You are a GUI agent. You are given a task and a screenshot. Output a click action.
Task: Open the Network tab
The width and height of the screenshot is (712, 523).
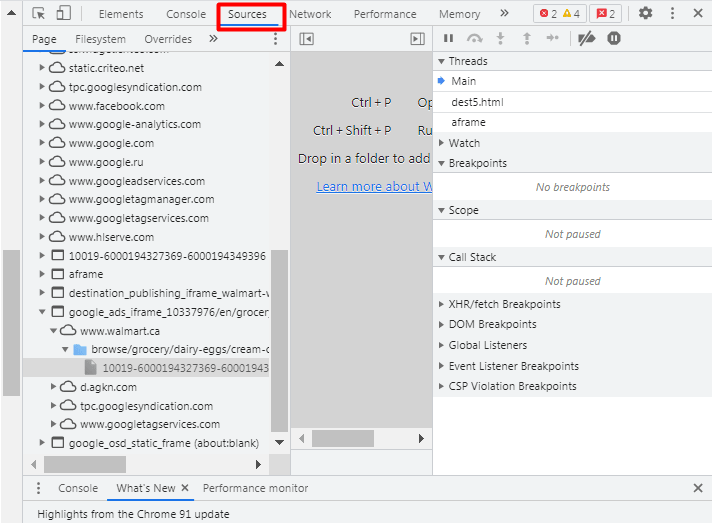[310, 14]
